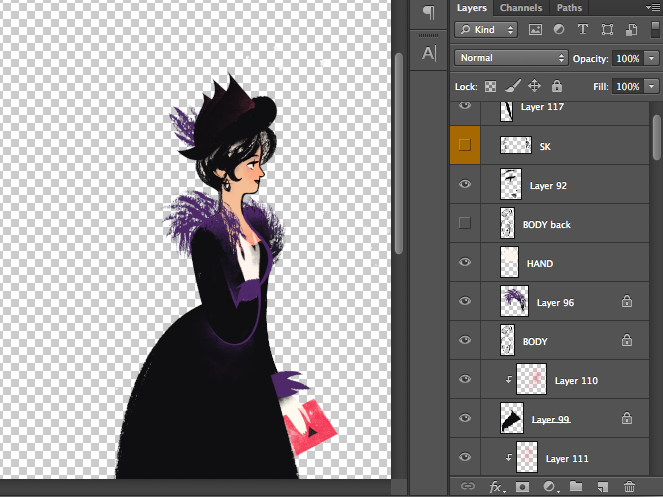Click lock icon on BODY layer
The image size is (663, 497).
click(x=627, y=340)
